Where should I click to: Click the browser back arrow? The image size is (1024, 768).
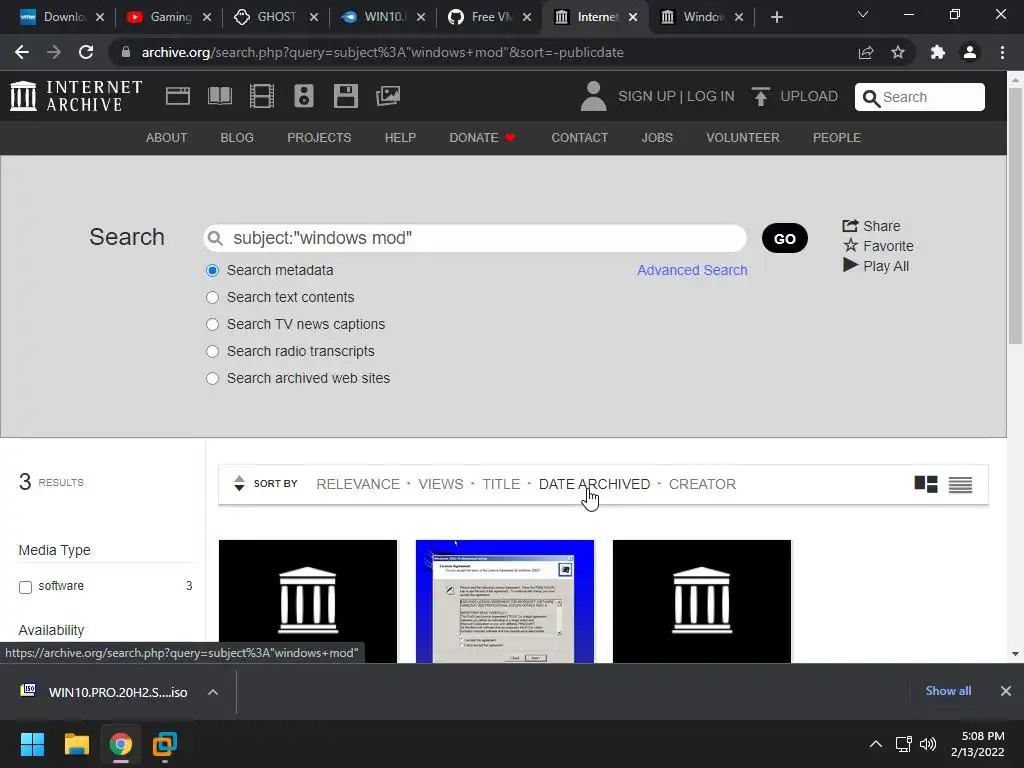(x=22, y=52)
